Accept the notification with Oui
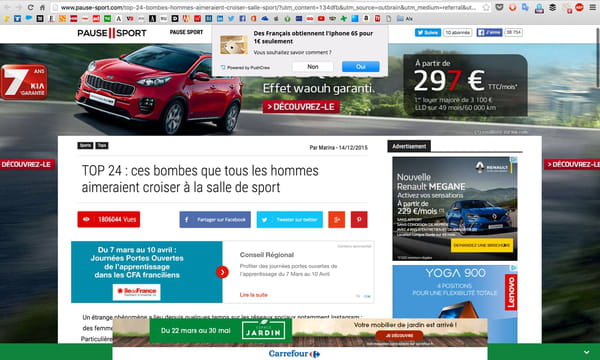 360,67
